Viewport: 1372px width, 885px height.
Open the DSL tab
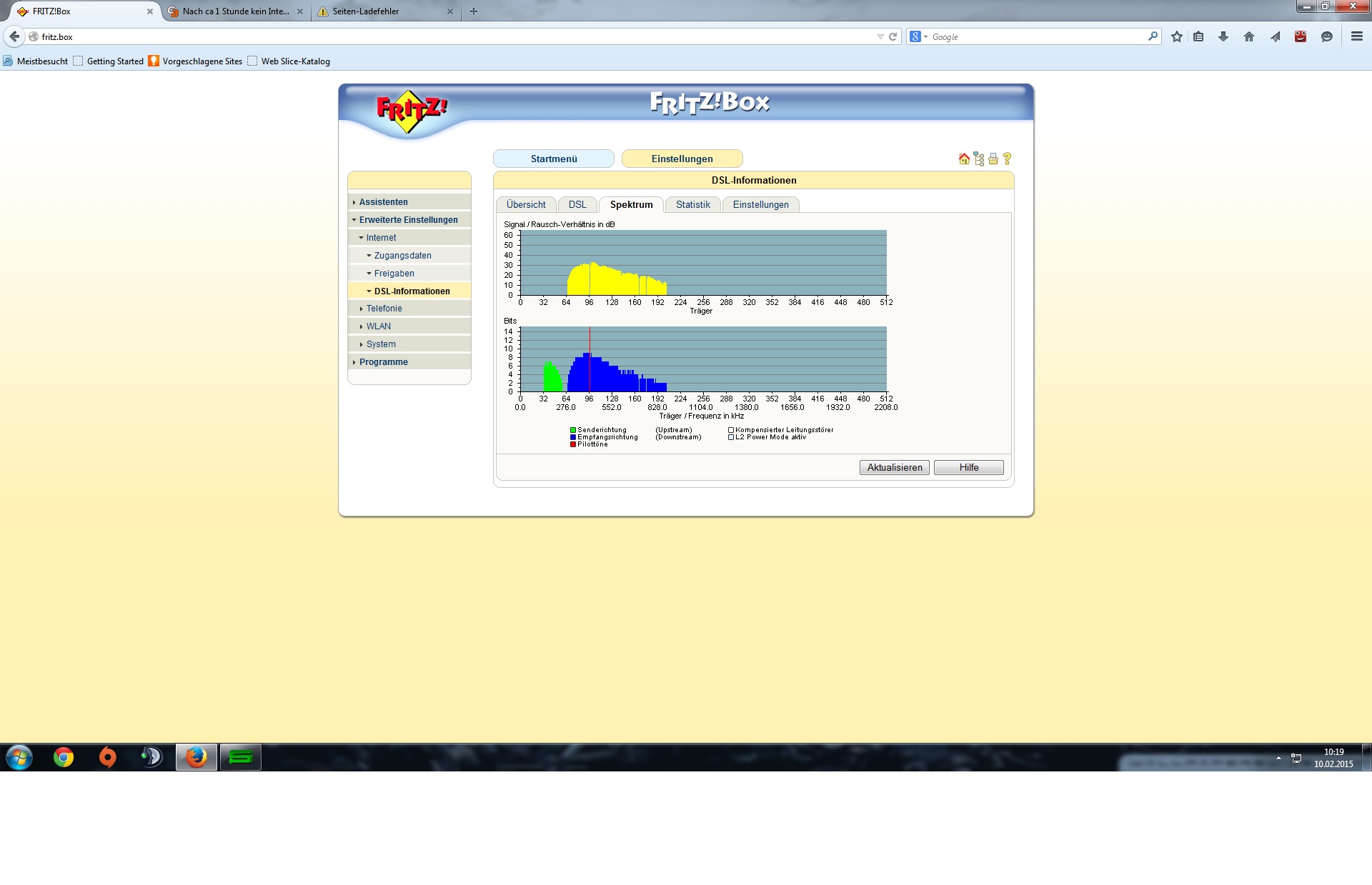[x=577, y=205]
